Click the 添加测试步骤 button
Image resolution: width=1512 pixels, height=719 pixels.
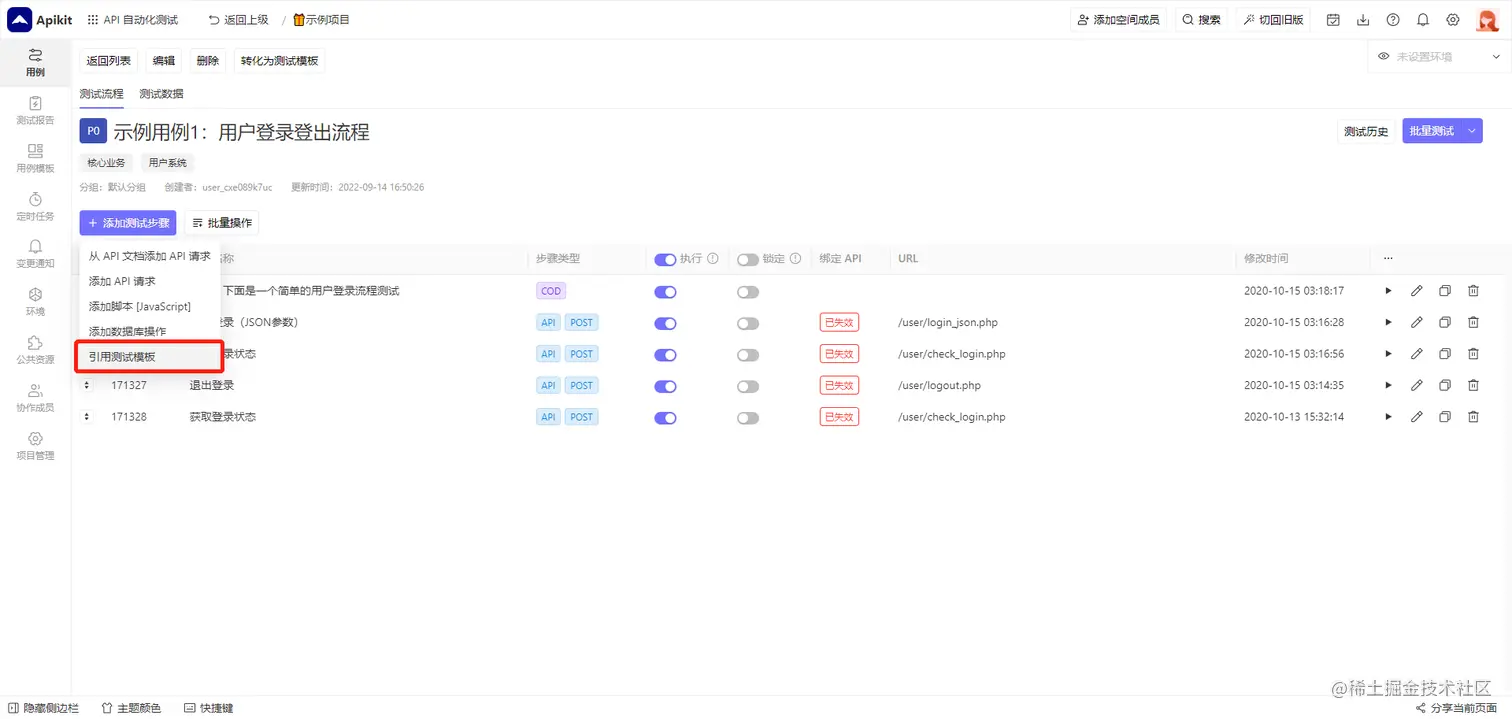(128, 223)
